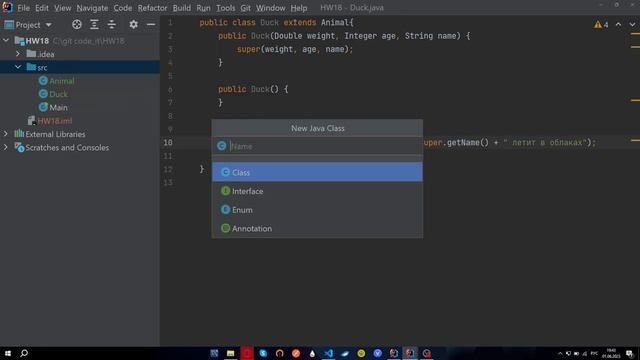Choose Class in New Java Class list
This screenshot has height=360, width=640.
click(317, 172)
